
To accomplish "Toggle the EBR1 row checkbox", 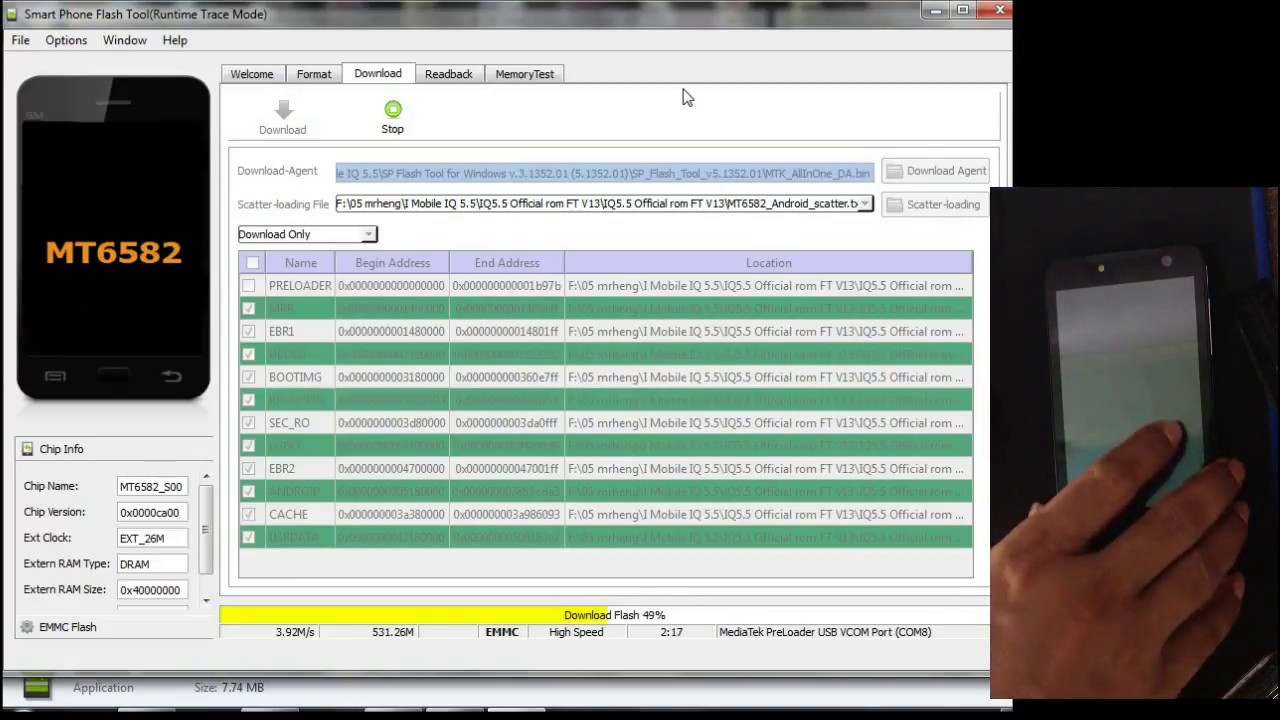I will (x=249, y=331).
